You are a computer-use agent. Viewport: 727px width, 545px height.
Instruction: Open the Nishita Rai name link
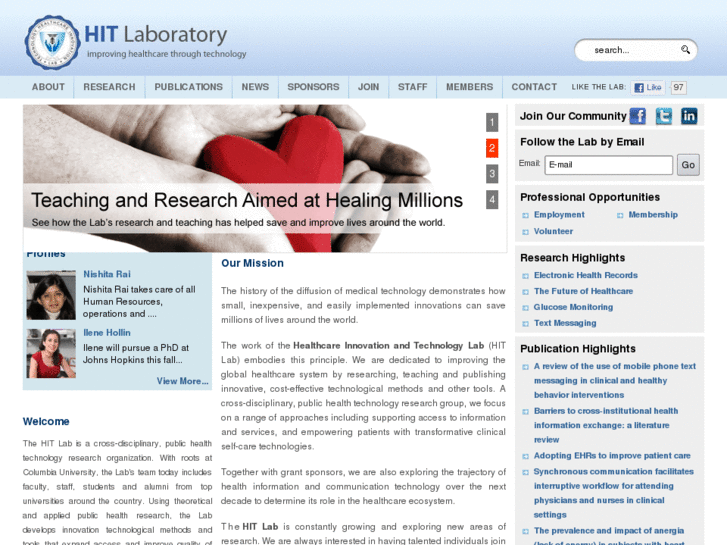pos(107,274)
